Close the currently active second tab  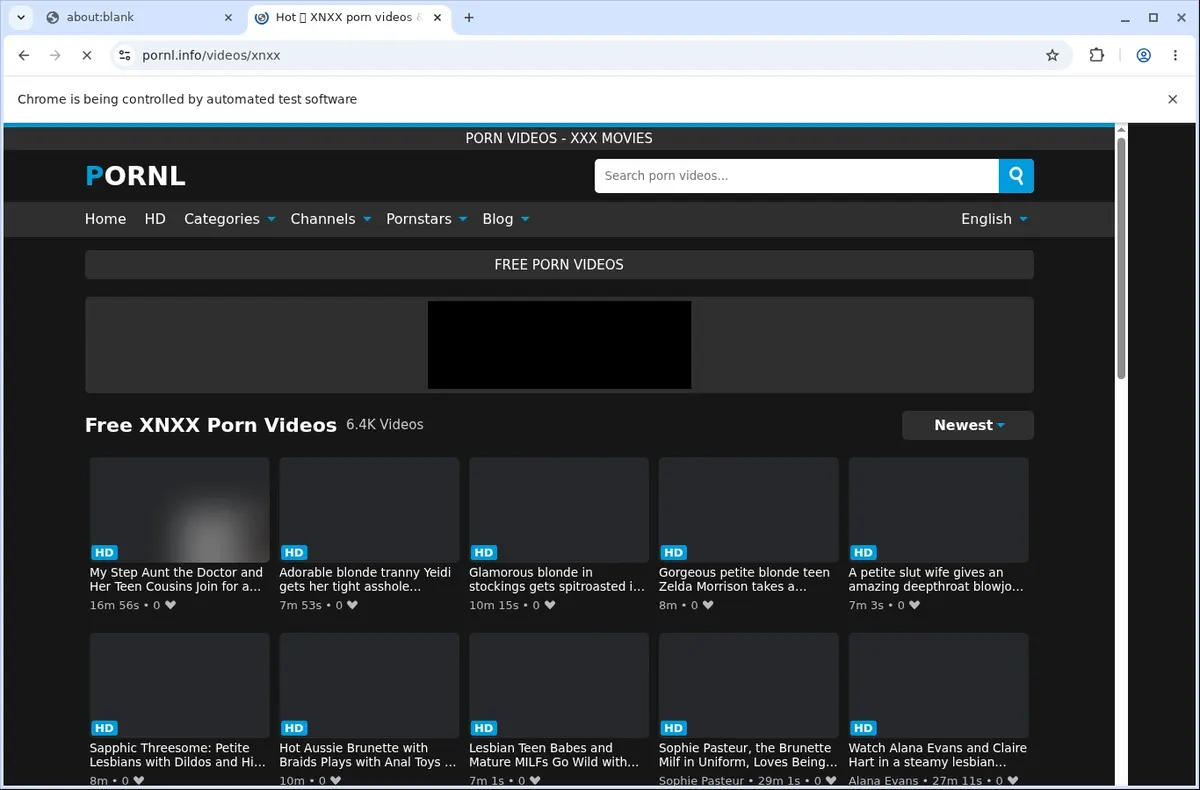pyautogui.click(x=437, y=17)
